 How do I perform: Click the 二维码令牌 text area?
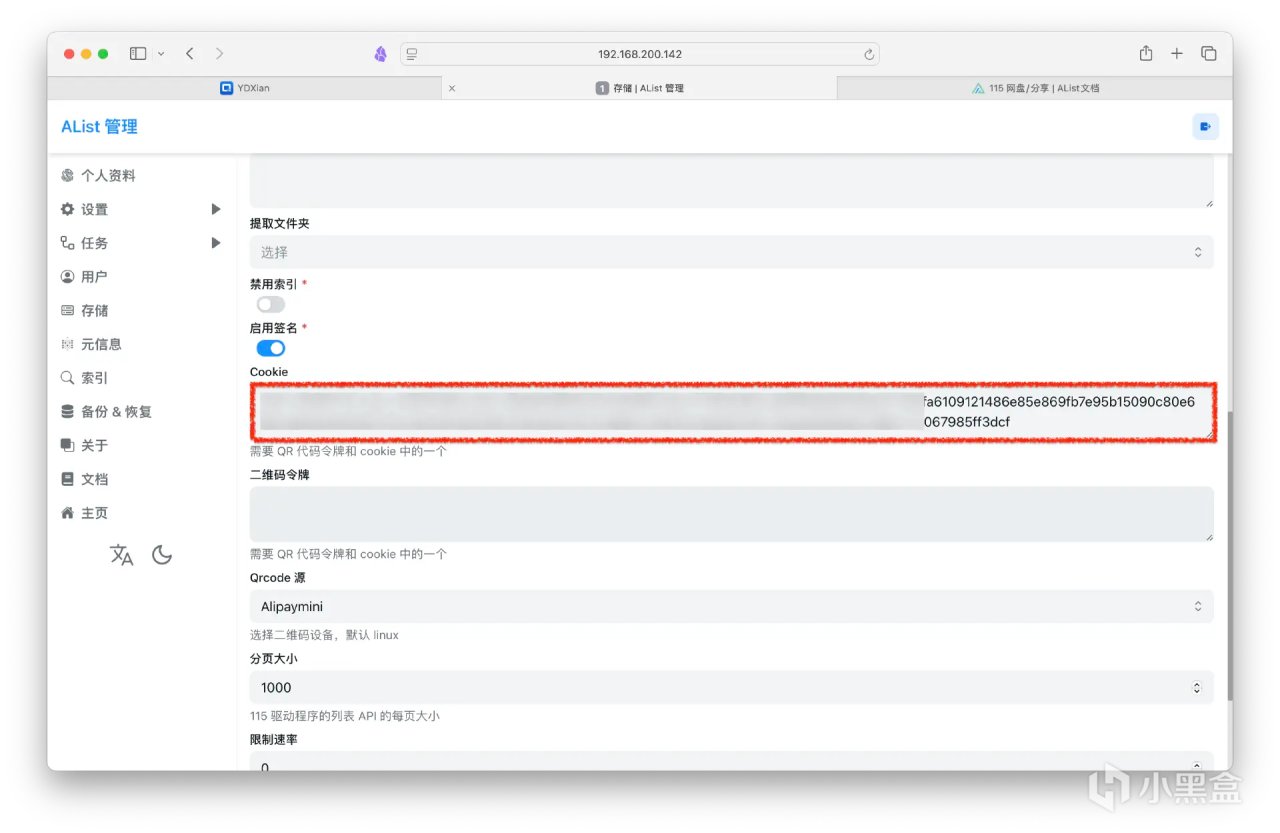point(731,514)
